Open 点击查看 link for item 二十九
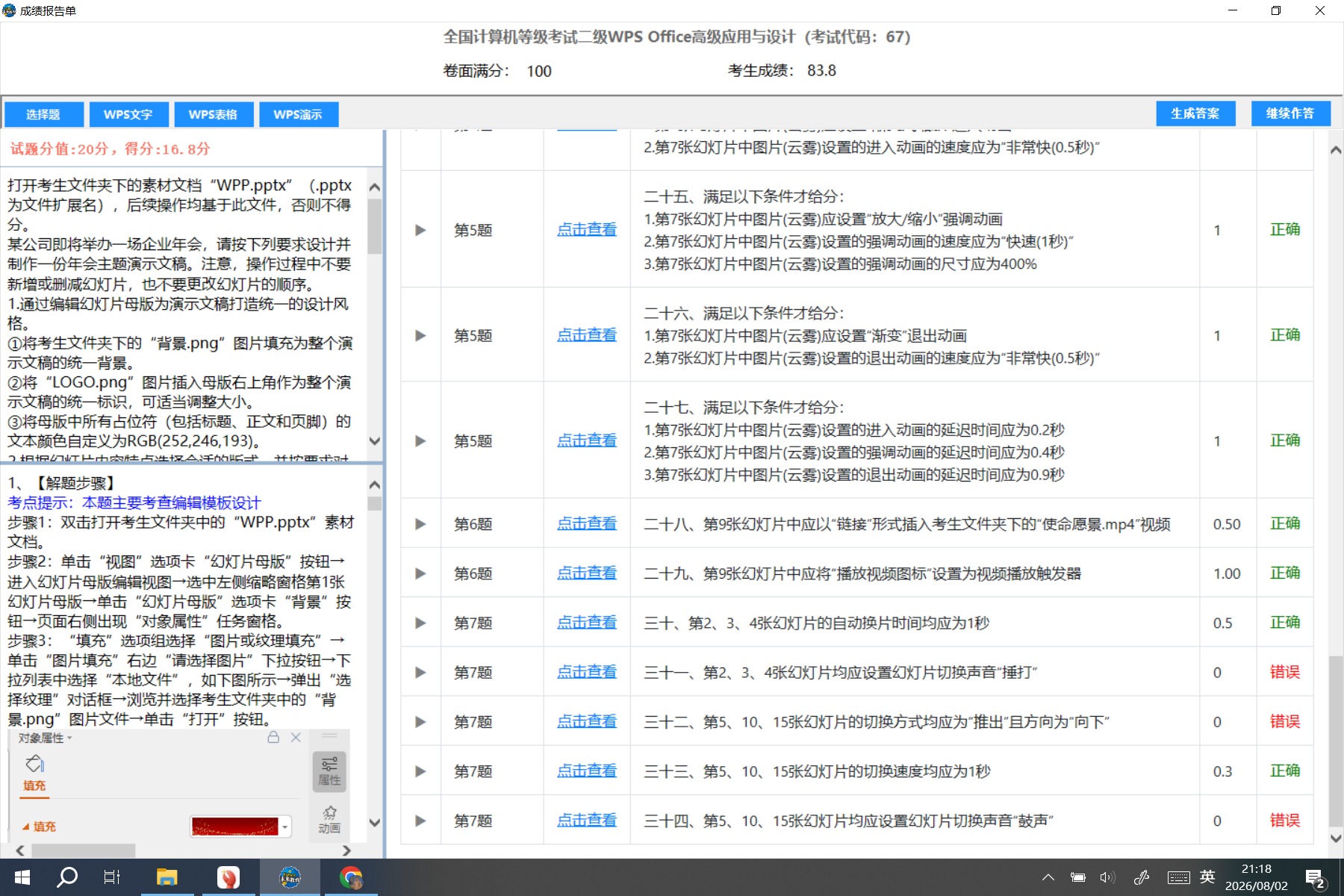 pos(587,573)
